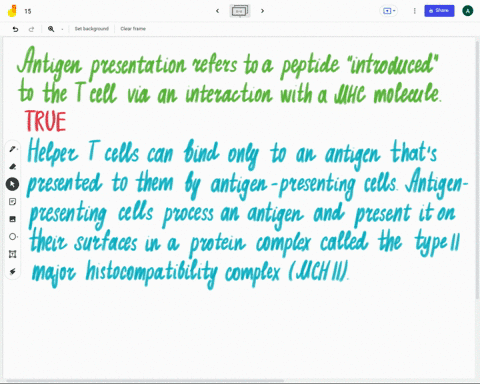Insert an image with Add image tool
Screen dimensions: 480x384
(13, 219)
